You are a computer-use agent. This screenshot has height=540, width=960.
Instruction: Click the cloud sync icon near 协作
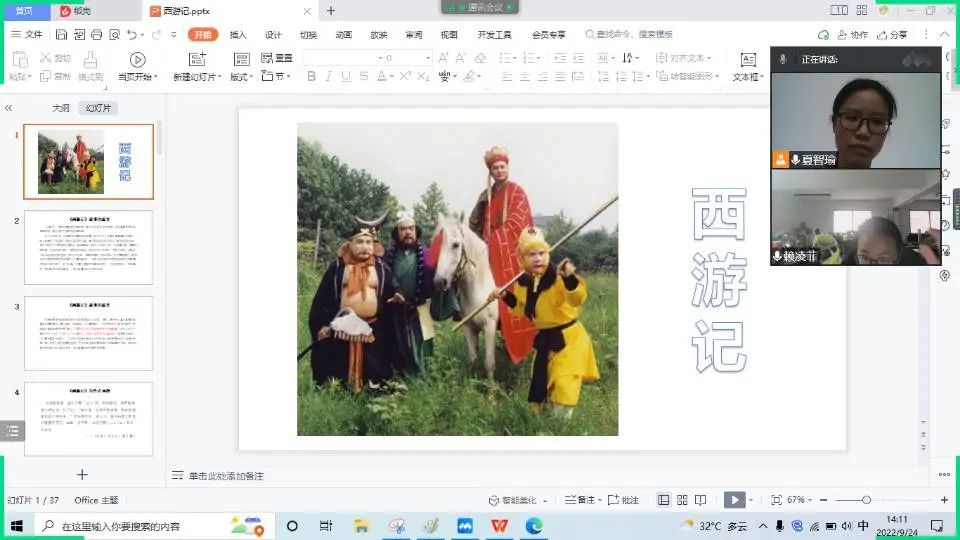tap(823, 35)
